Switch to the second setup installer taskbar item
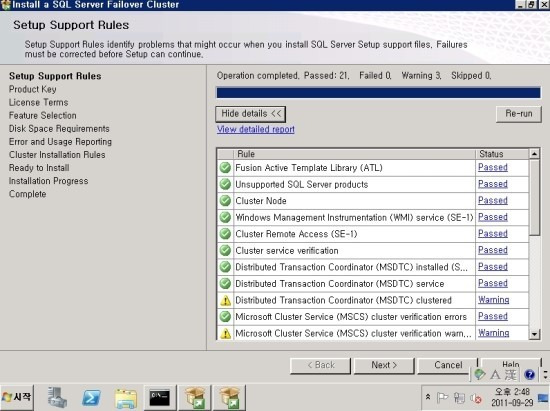 point(229,398)
